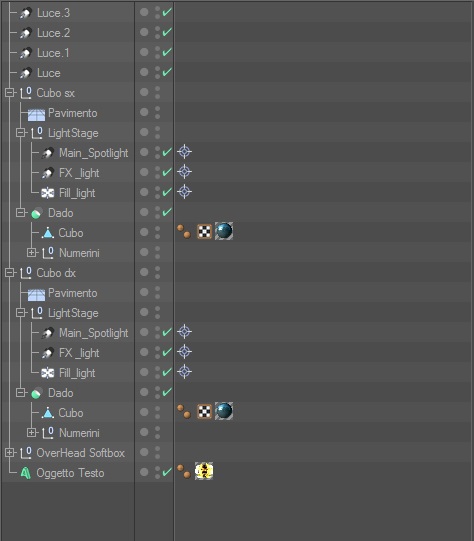The height and width of the screenshot is (541, 474).
Task: Collapse Dado under Cubo dx
Action: pos(20,393)
